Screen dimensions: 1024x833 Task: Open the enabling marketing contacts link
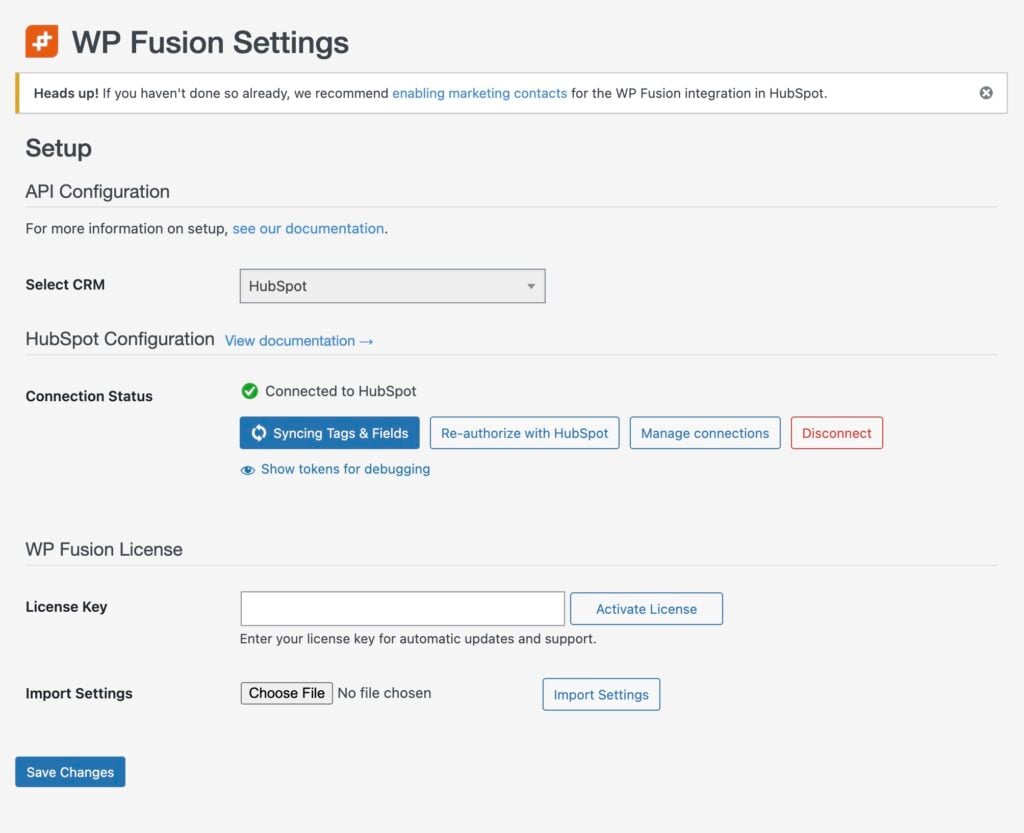coord(479,93)
